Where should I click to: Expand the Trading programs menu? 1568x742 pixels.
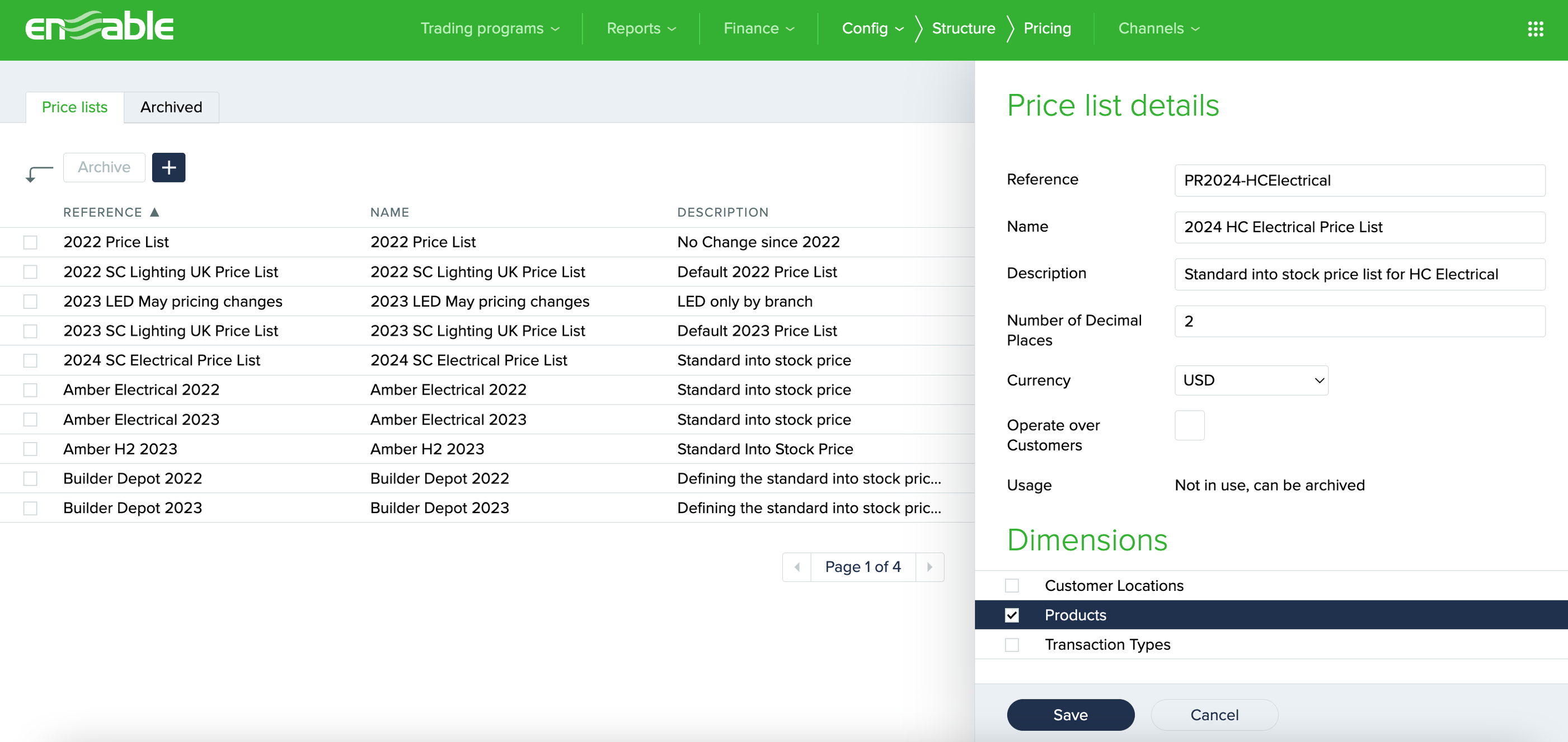[490, 29]
